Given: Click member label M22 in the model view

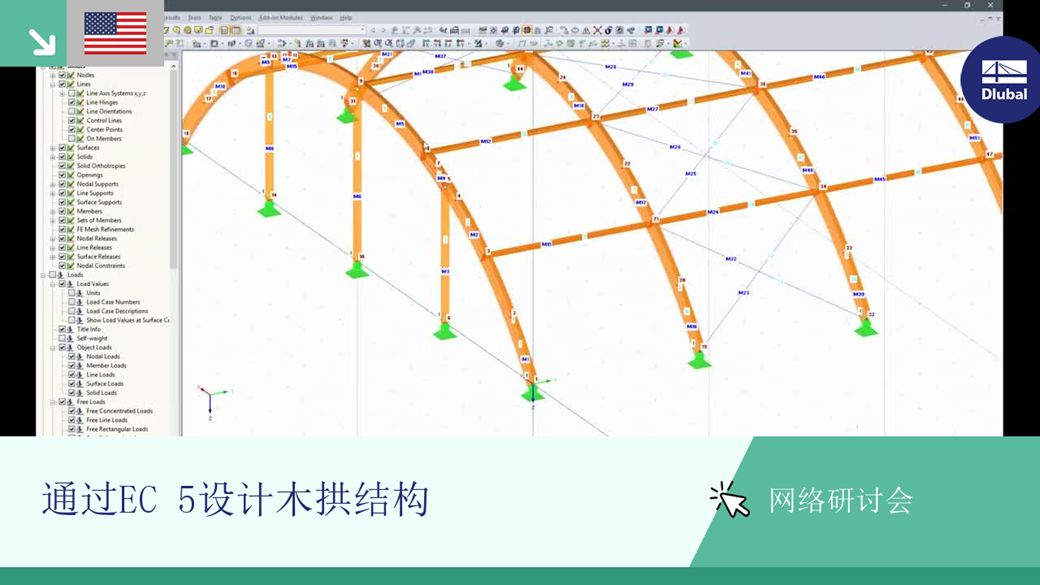Looking at the screenshot, I should click(731, 259).
